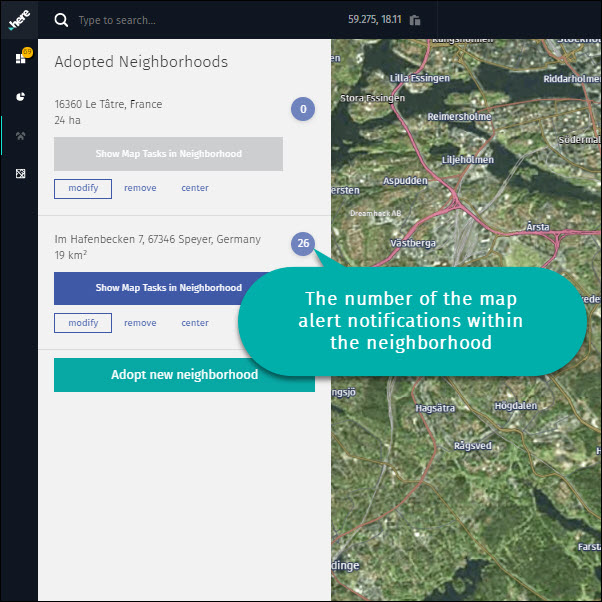Click Hagsätra label on the map
This screenshot has width=602, height=602.
click(x=435, y=408)
